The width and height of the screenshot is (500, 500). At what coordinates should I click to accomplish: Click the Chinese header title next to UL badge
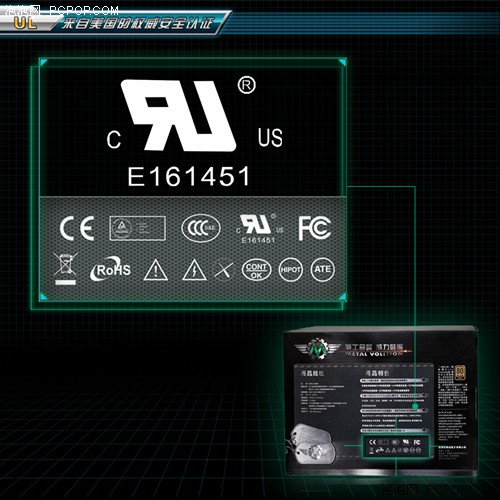coord(137,23)
